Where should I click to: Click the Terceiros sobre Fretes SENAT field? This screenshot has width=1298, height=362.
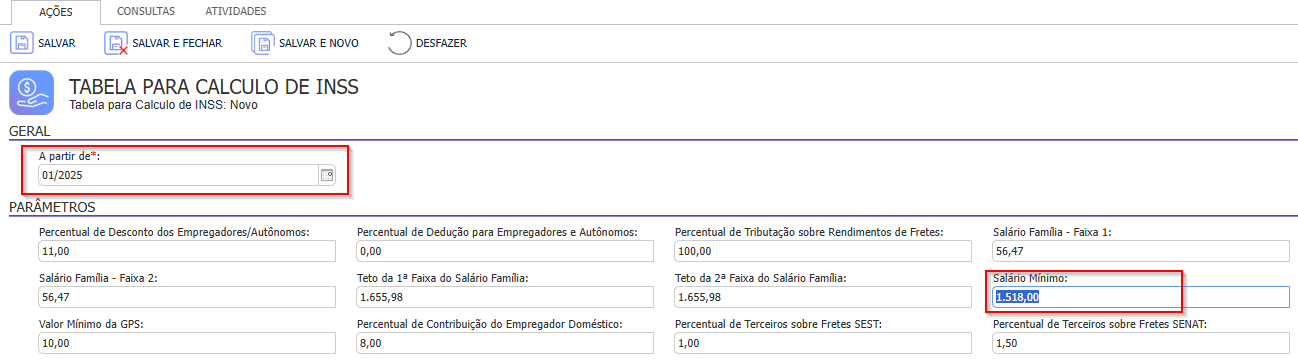click(1141, 343)
